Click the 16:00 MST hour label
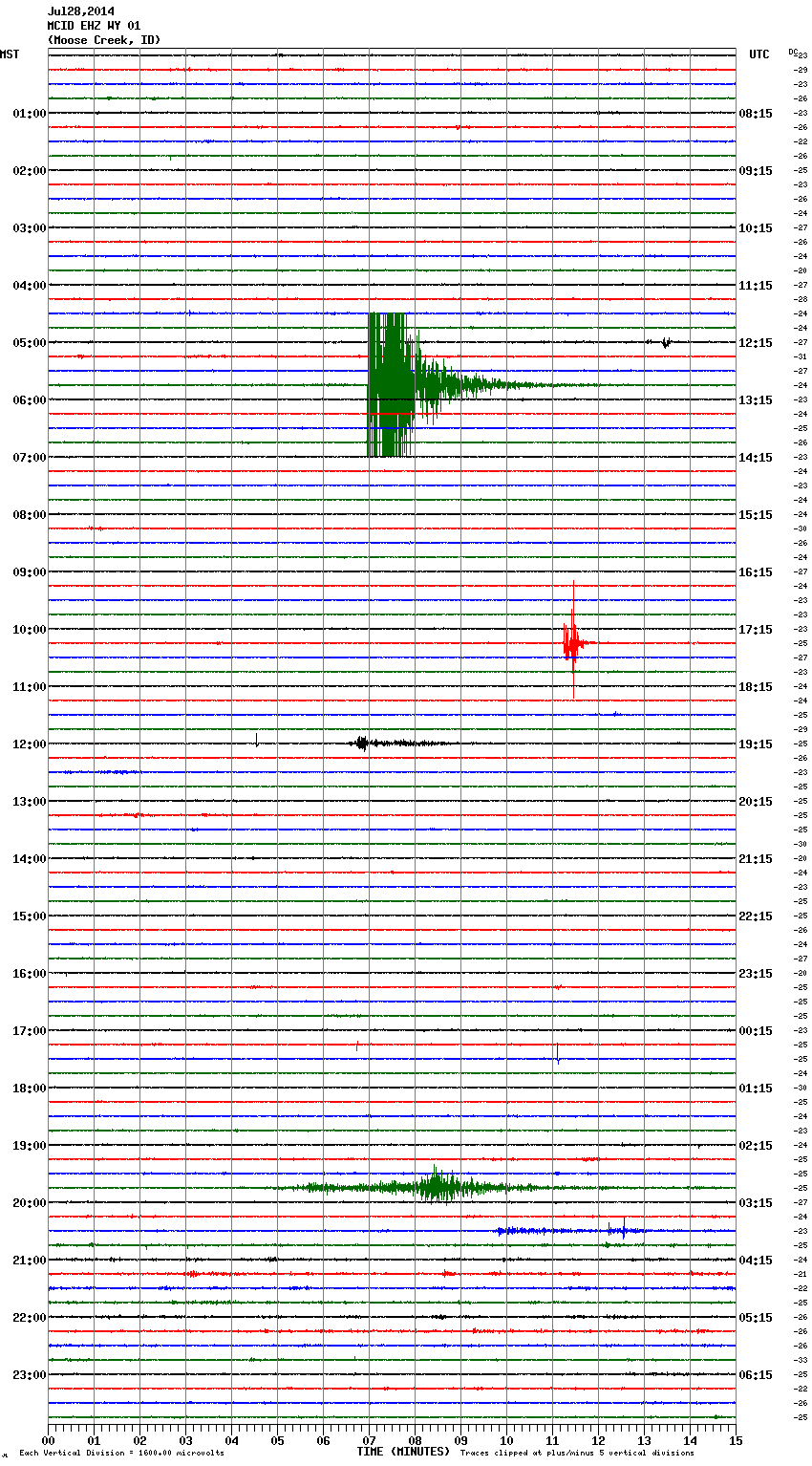 tap(30, 974)
